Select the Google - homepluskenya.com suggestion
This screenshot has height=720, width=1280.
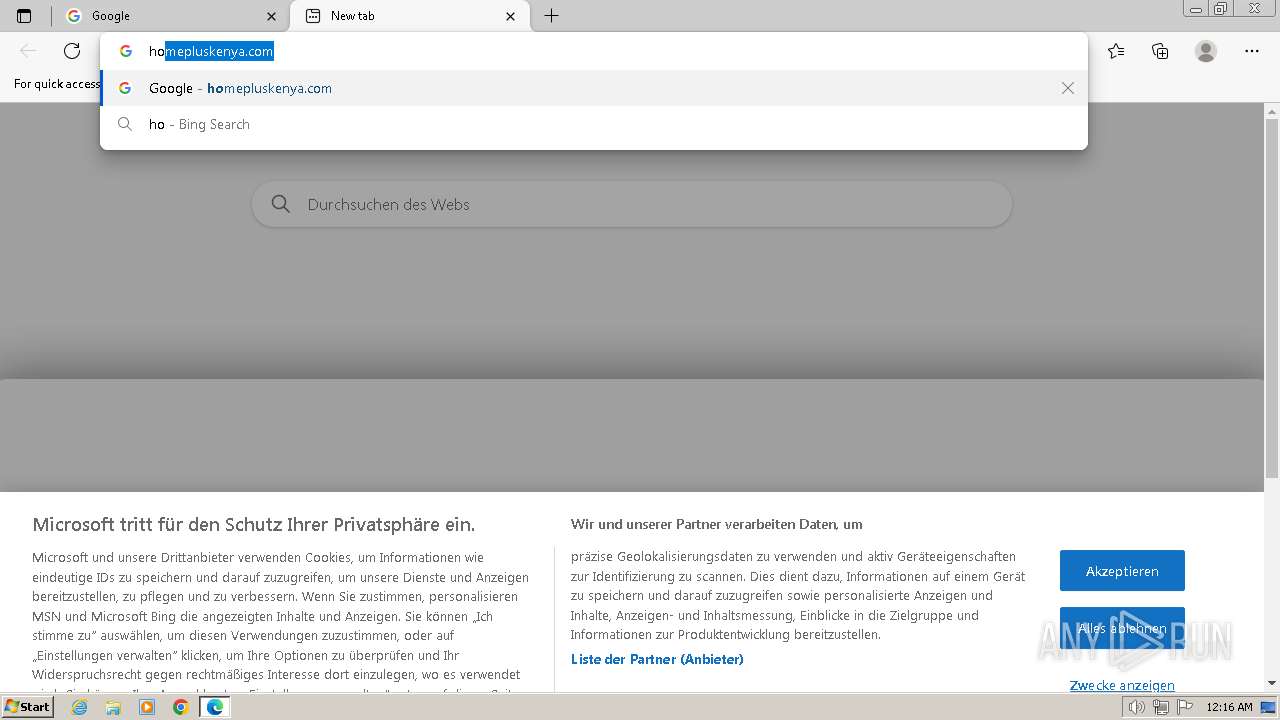click(594, 88)
